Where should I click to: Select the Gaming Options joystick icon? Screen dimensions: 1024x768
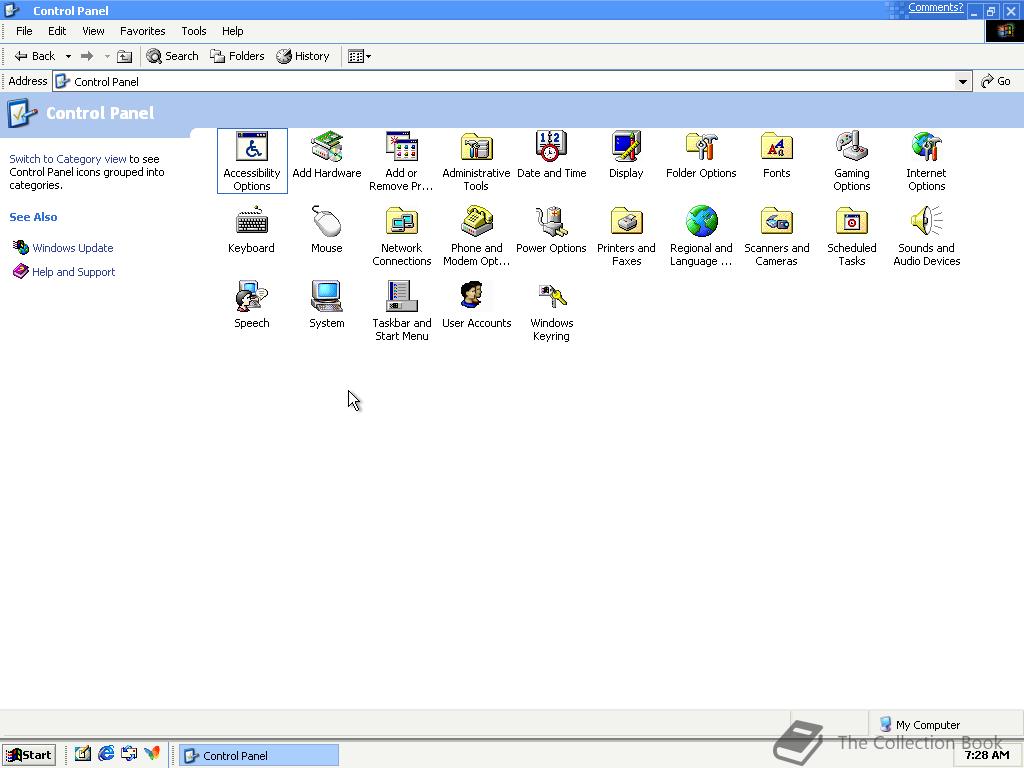(852, 161)
